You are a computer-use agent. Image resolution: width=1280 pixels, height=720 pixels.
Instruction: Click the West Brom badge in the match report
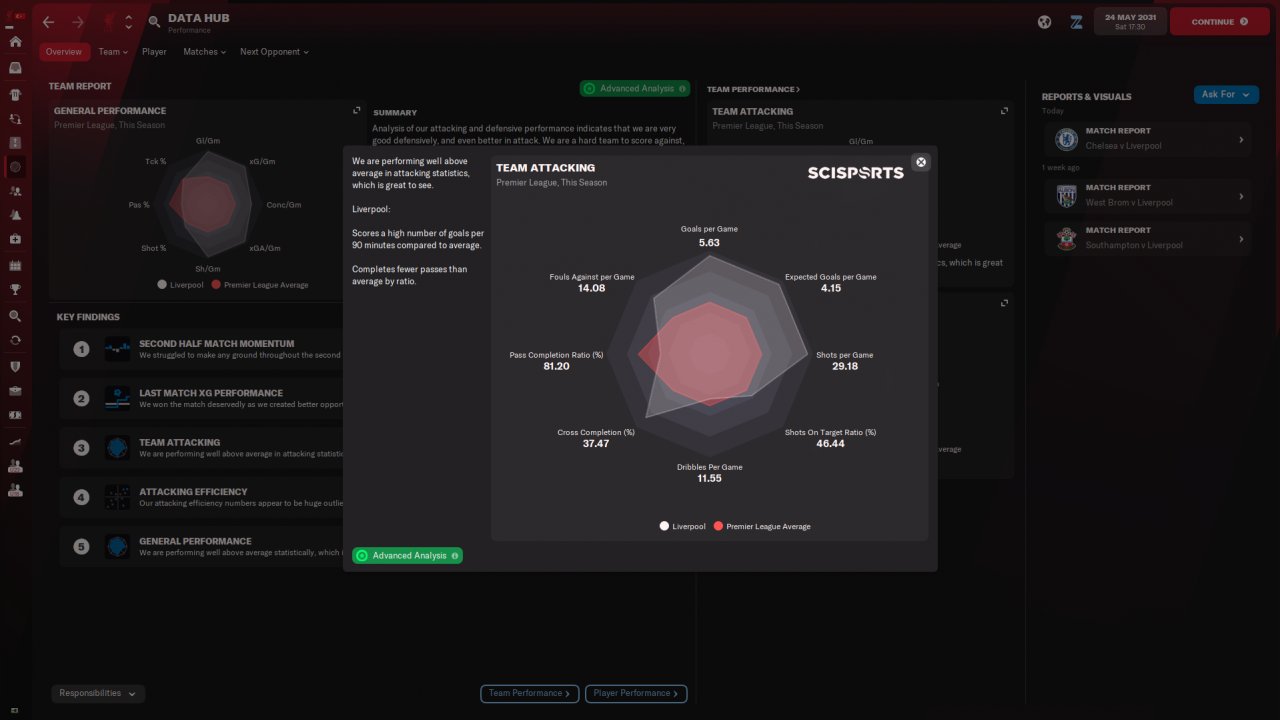(x=1066, y=196)
